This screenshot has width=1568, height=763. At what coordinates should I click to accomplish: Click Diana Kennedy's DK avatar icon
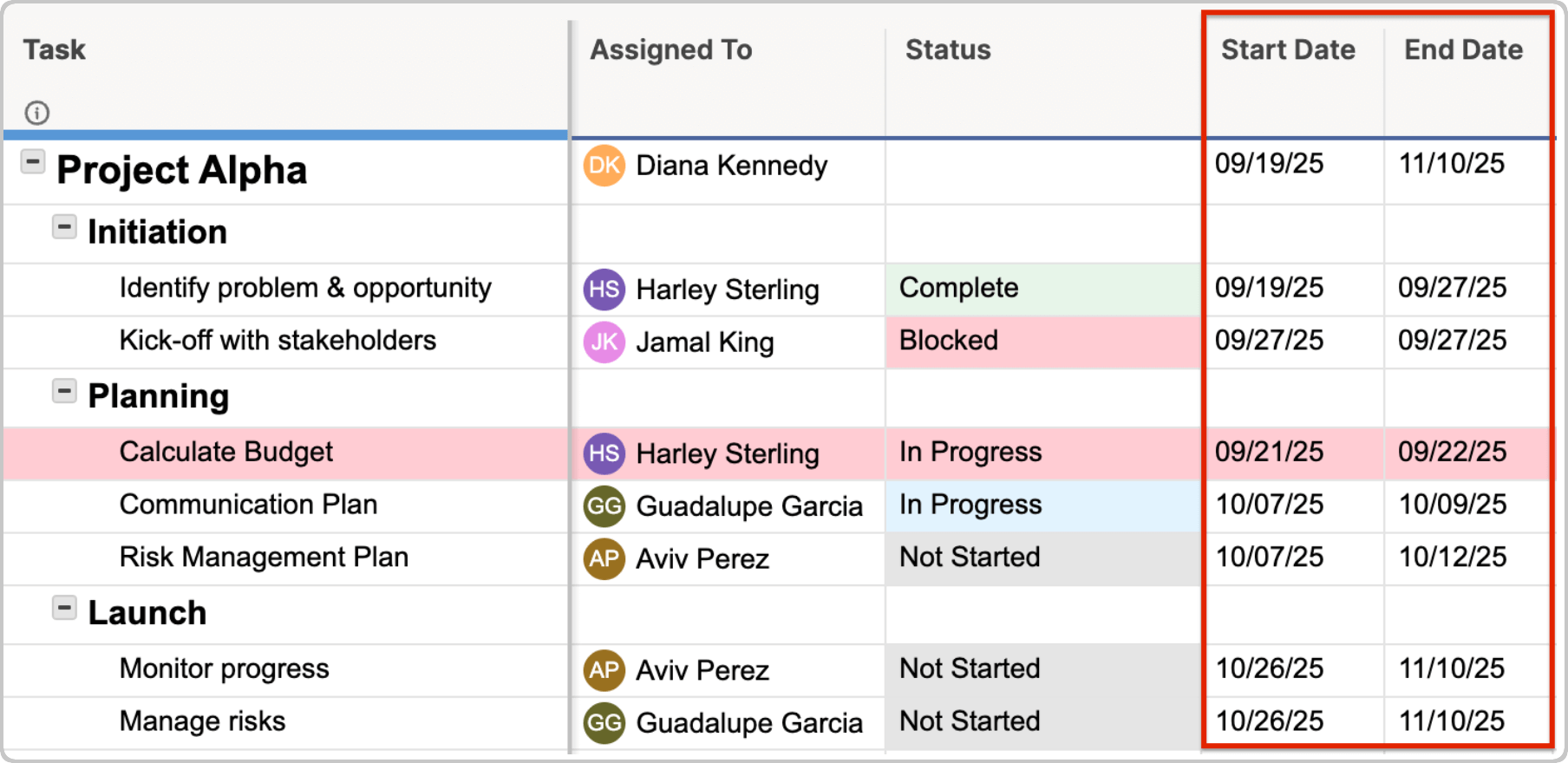604,165
